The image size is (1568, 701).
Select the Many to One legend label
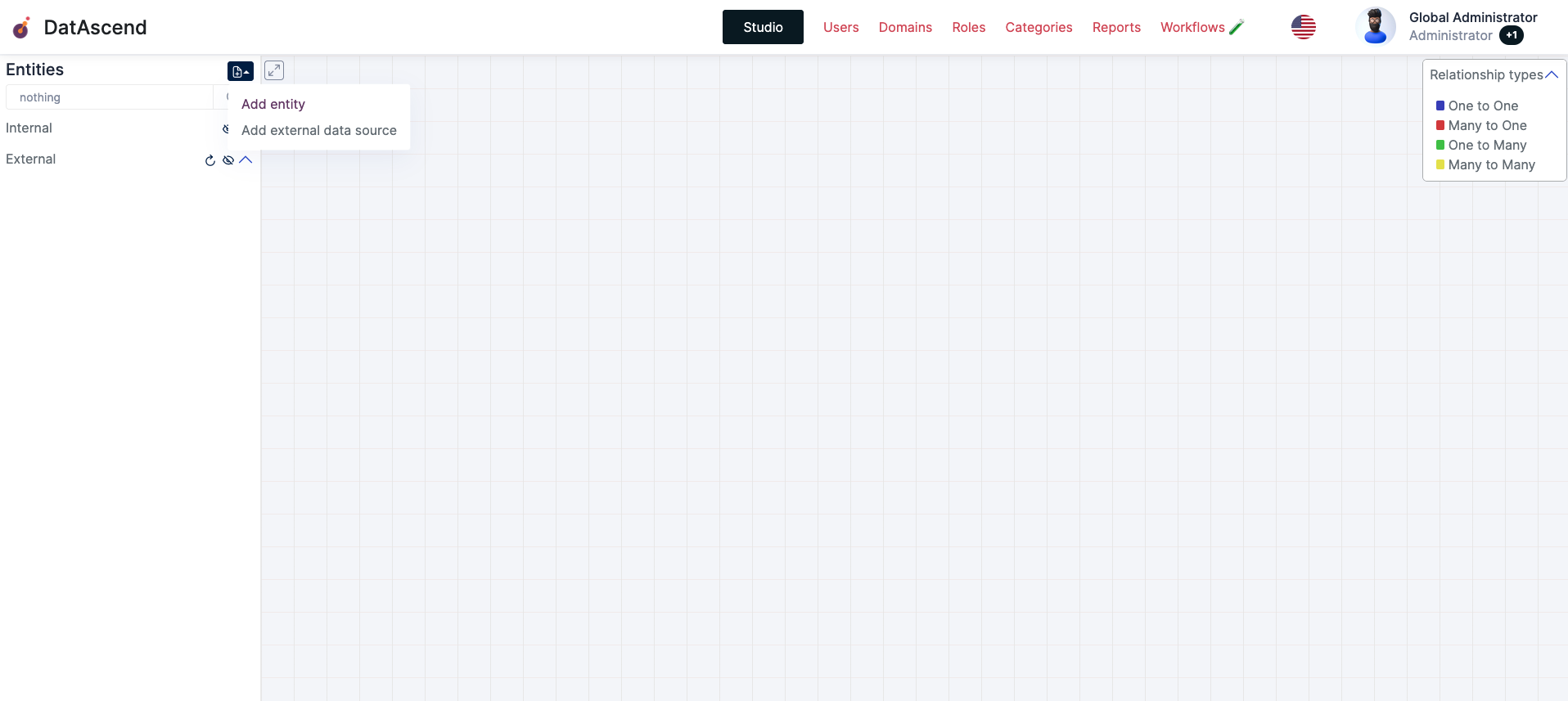point(1487,125)
